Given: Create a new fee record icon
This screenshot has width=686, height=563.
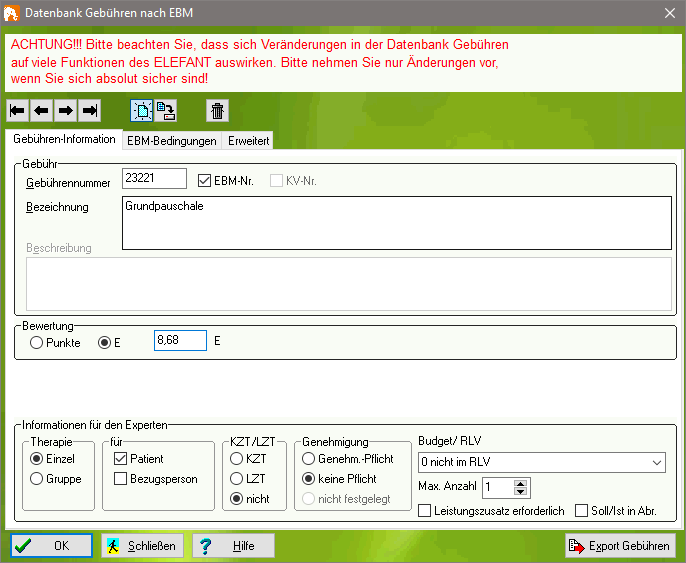Looking at the screenshot, I should 142,110.
